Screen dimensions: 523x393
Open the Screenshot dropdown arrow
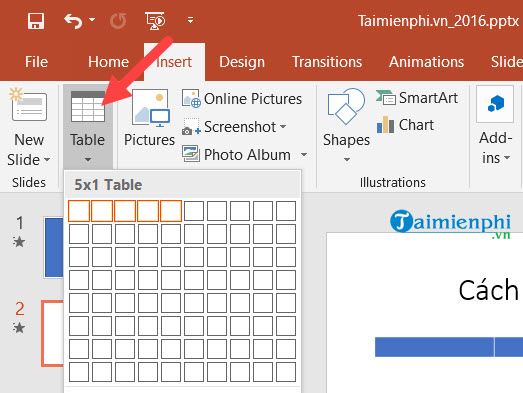coord(283,126)
